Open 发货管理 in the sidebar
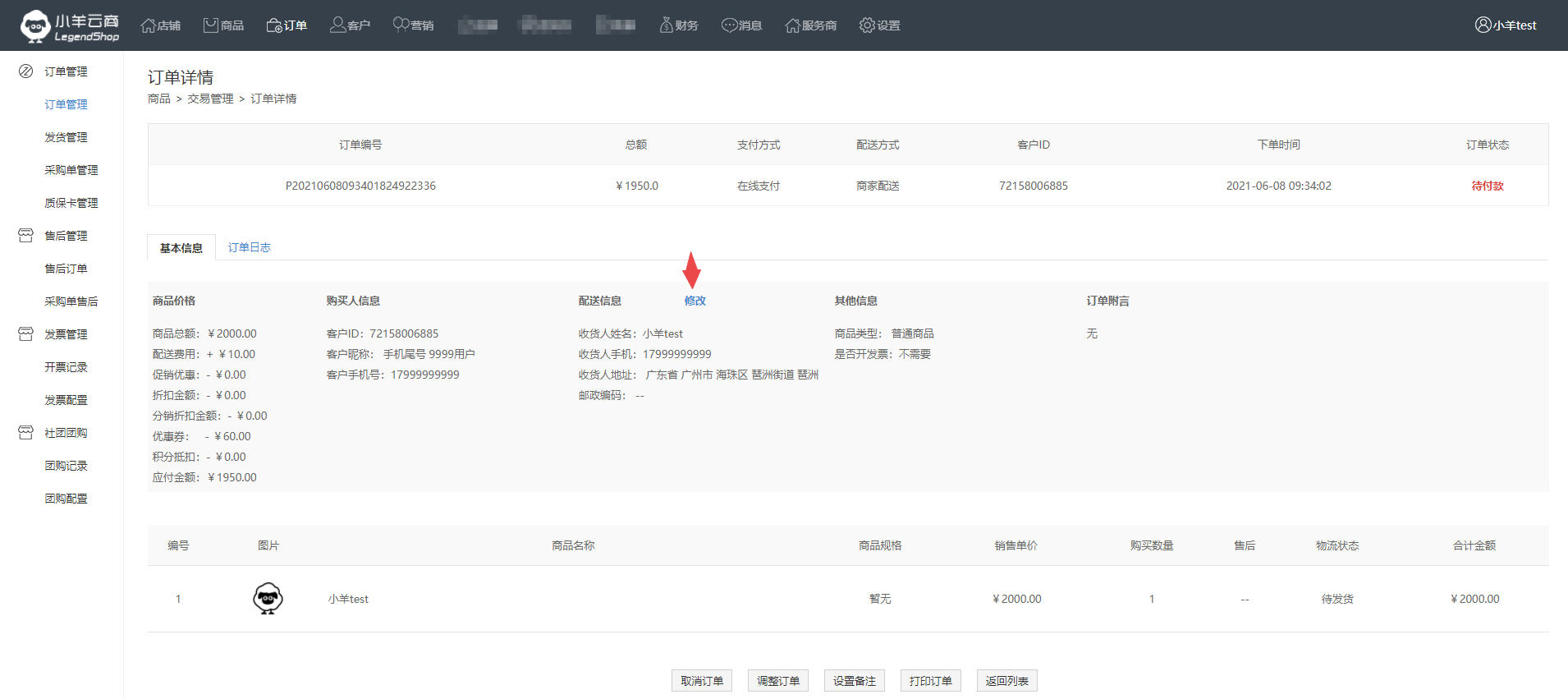 click(66, 137)
